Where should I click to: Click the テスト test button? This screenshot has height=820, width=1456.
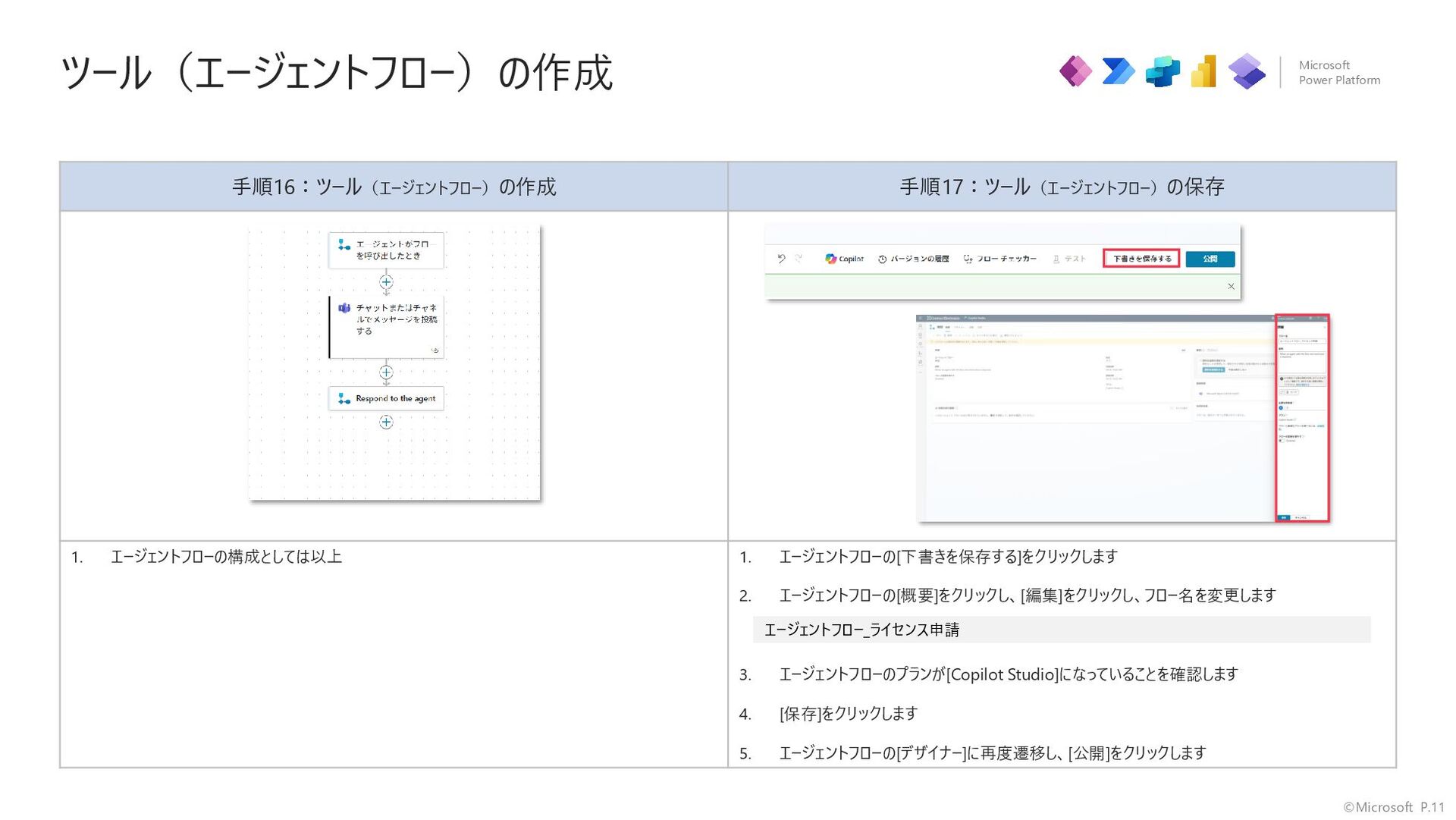point(1069,259)
